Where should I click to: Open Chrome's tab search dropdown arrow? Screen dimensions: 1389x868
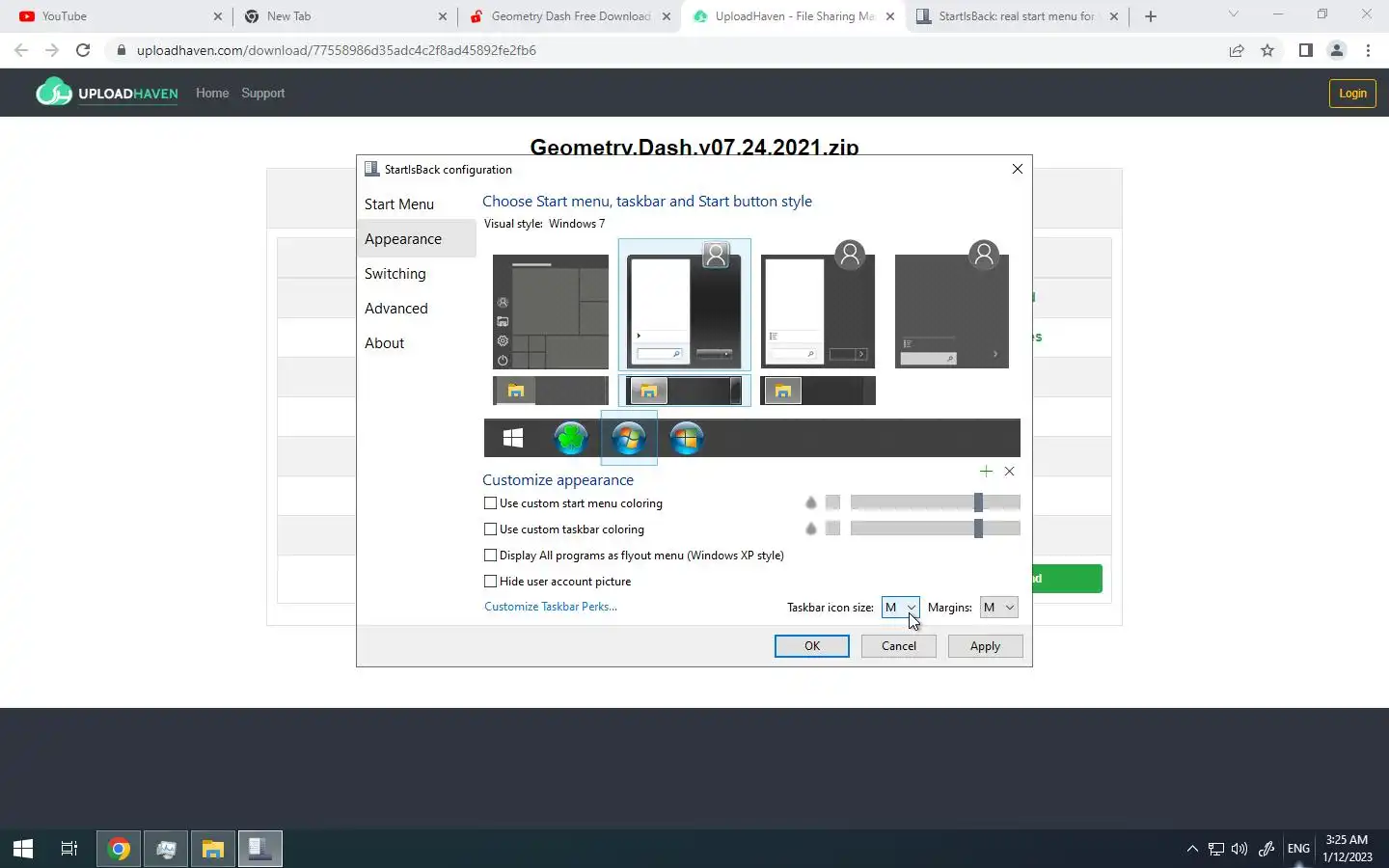pos(1233,14)
